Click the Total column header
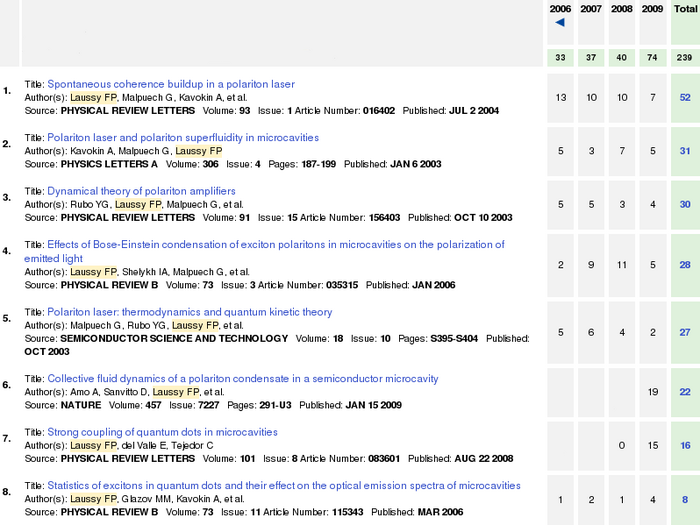This screenshot has height=525, width=700. pos(685,8)
